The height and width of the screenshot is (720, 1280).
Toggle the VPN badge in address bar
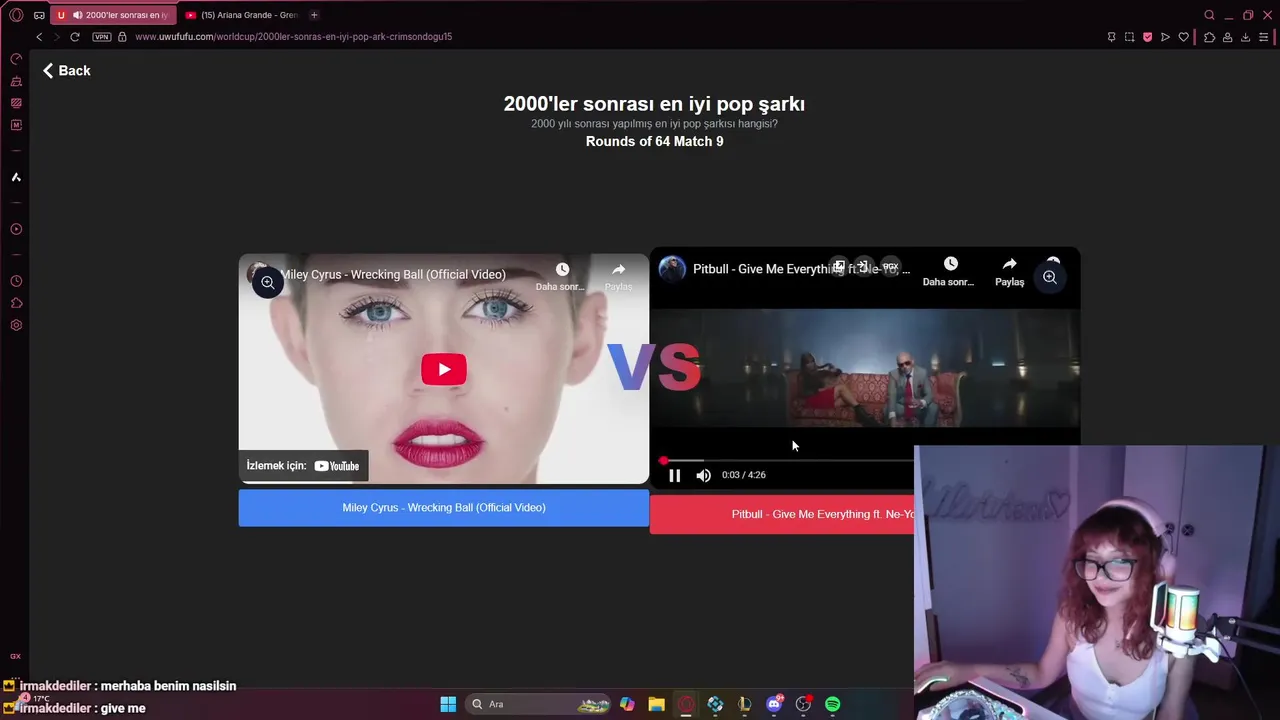(x=101, y=37)
